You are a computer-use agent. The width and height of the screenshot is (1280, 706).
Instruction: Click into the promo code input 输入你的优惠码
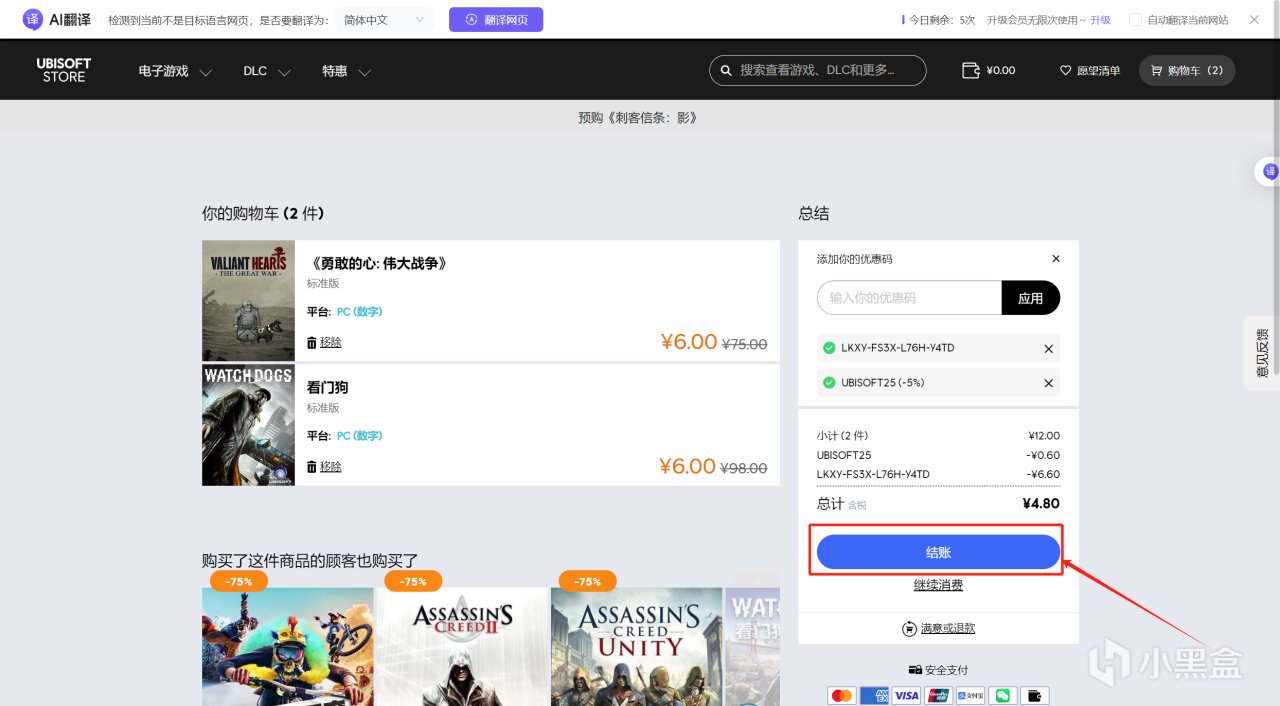pos(909,298)
